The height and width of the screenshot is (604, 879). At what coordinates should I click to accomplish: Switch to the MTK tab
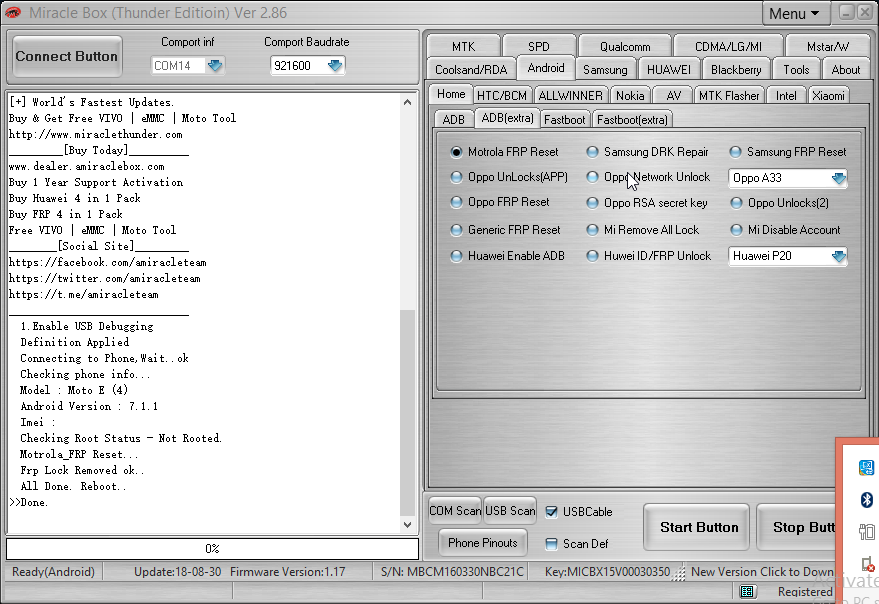pyautogui.click(x=463, y=47)
